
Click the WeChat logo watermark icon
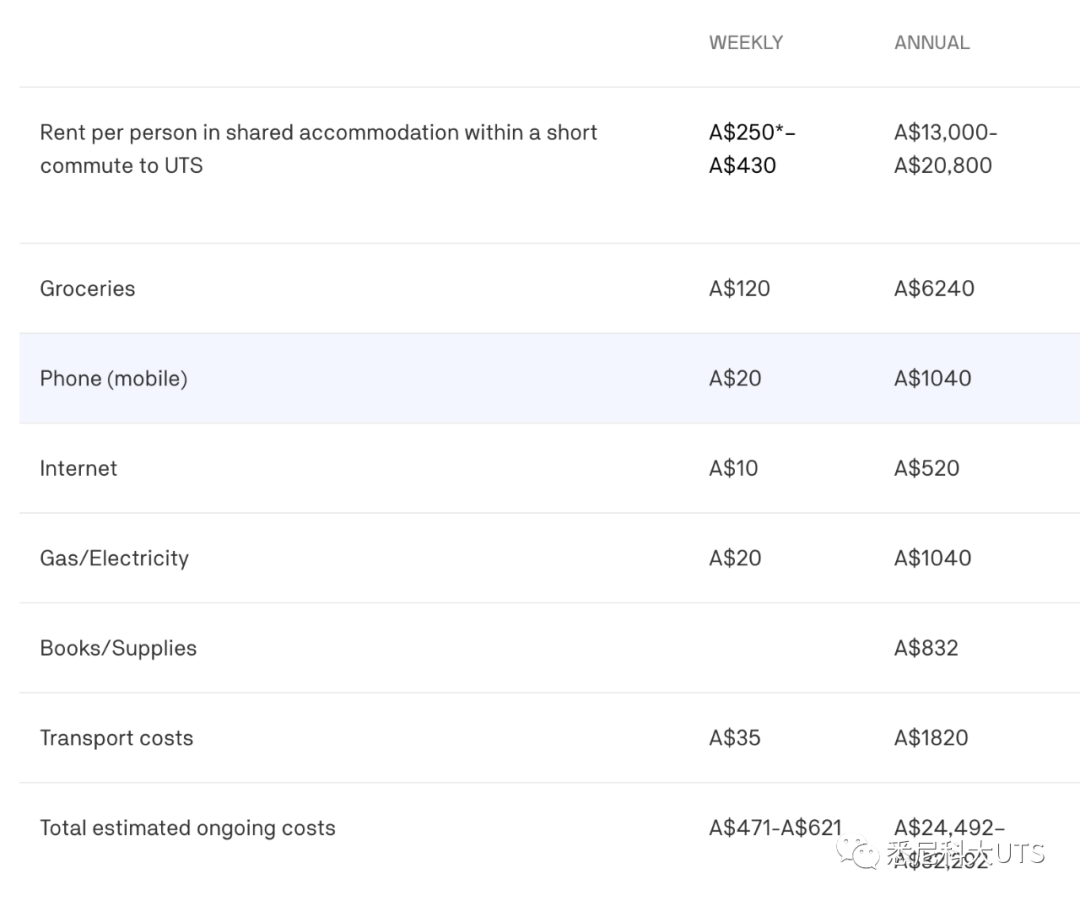858,853
